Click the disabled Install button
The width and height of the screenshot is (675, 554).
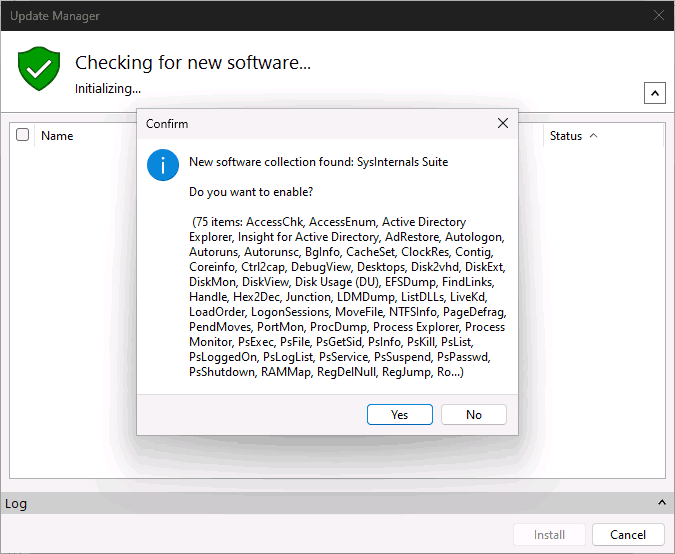click(x=549, y=535)
